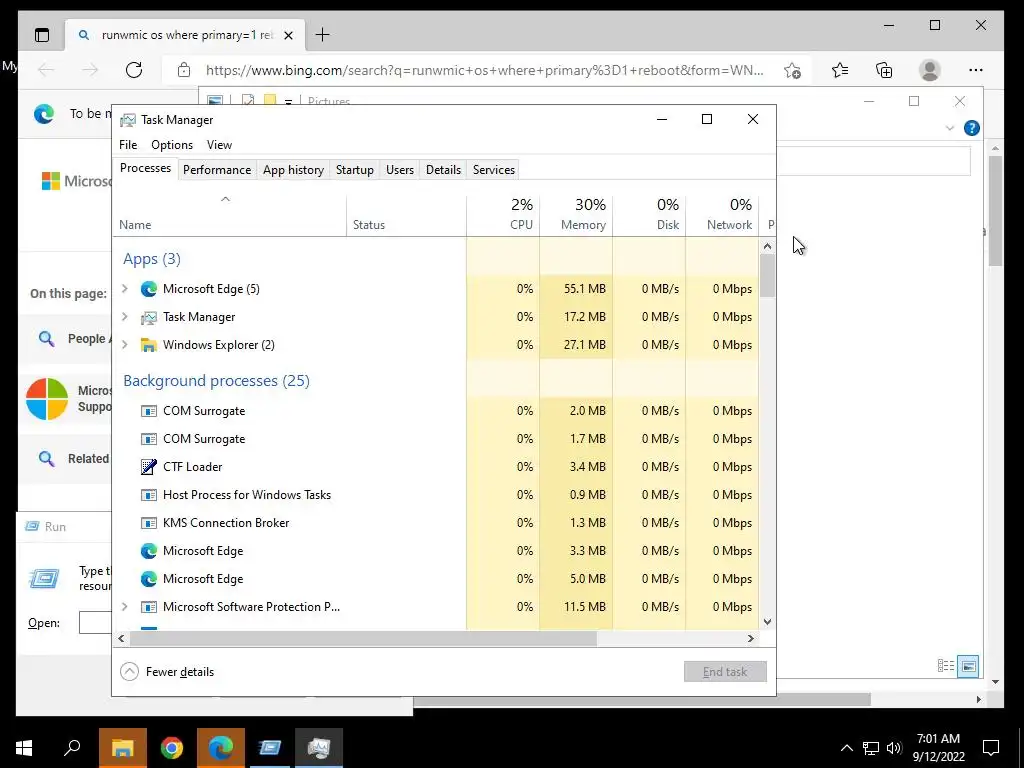Click the Microsoft Edge app icon in Processes

[148, 289]
